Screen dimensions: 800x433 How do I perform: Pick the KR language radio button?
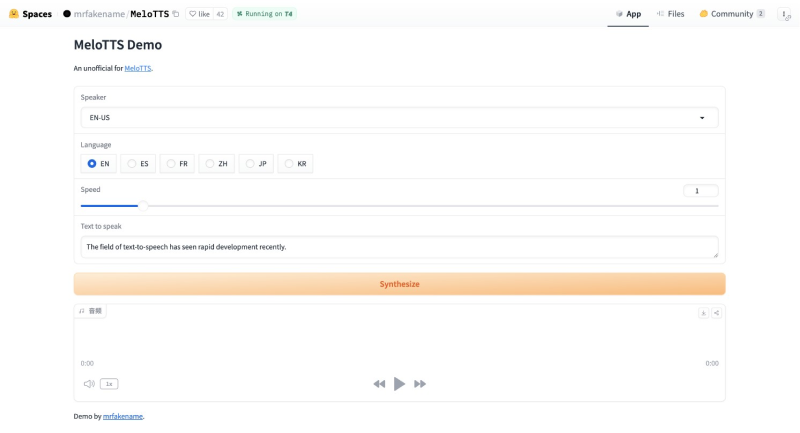point(289,163)
